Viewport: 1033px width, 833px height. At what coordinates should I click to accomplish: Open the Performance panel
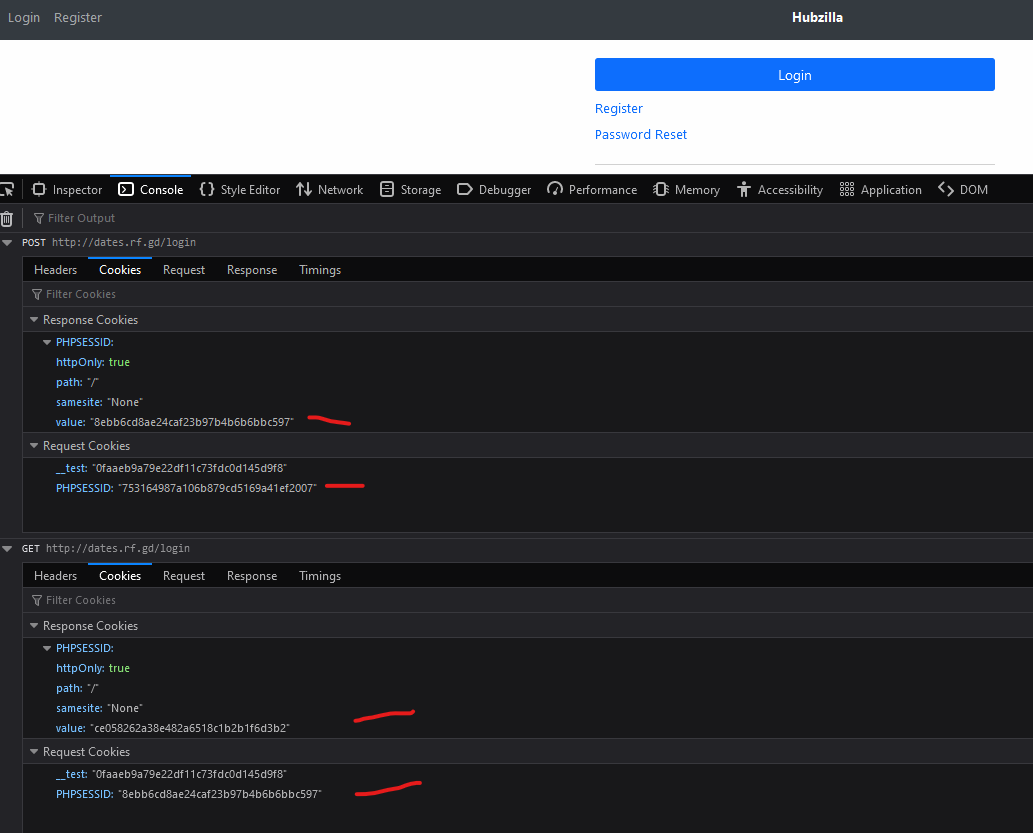coord(592,190)
